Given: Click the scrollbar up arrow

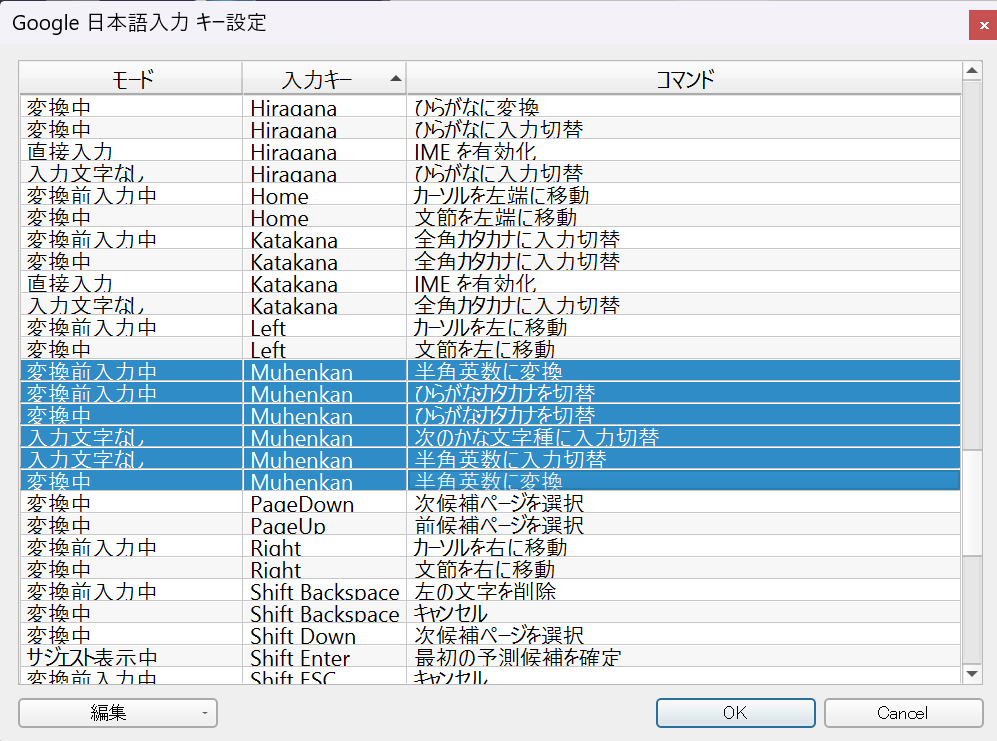Looking at the screenshot, I should (x=972, y=71).
